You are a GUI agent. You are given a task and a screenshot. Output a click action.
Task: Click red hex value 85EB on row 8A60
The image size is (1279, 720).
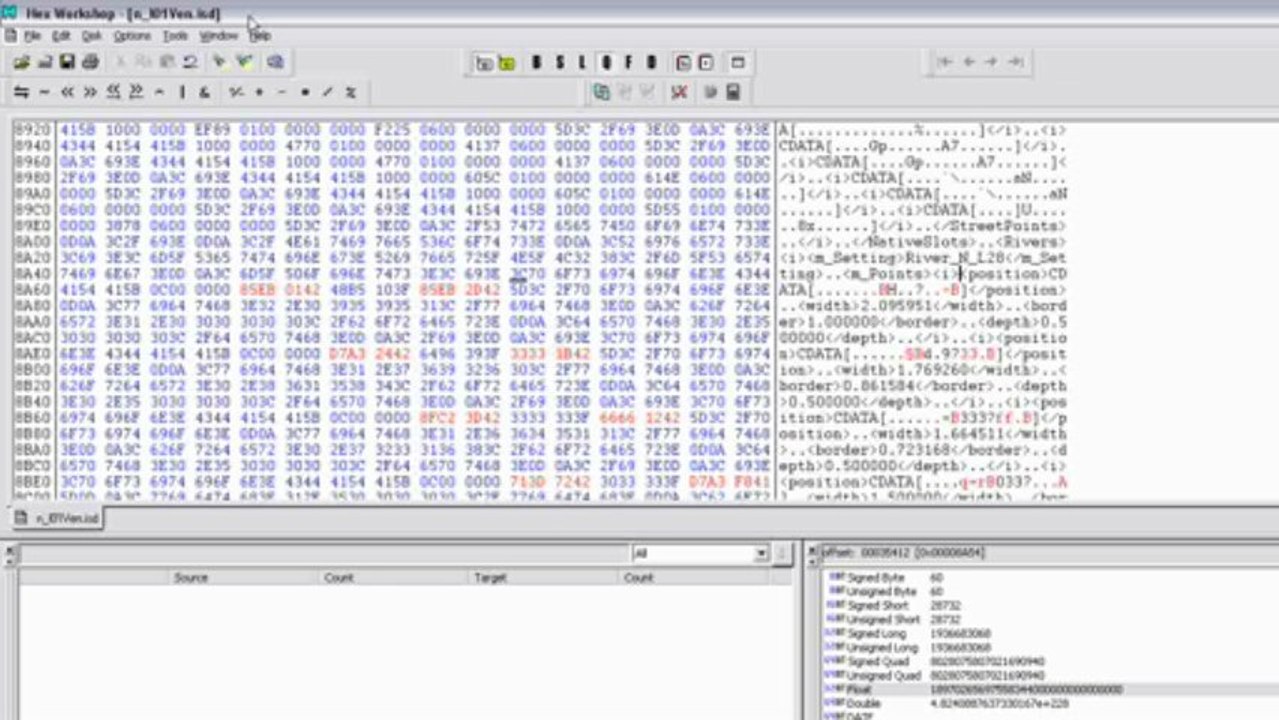point(255,290)
